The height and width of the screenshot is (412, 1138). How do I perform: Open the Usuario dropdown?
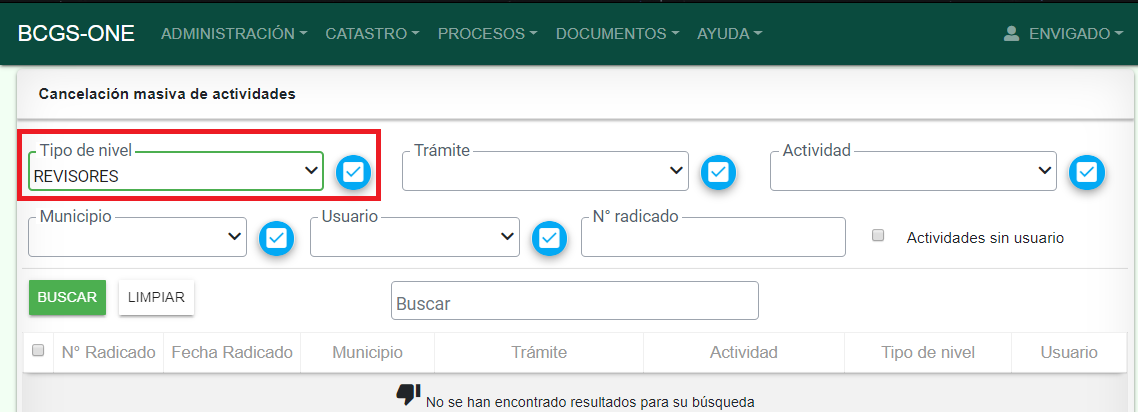click(x=414, y=238)
